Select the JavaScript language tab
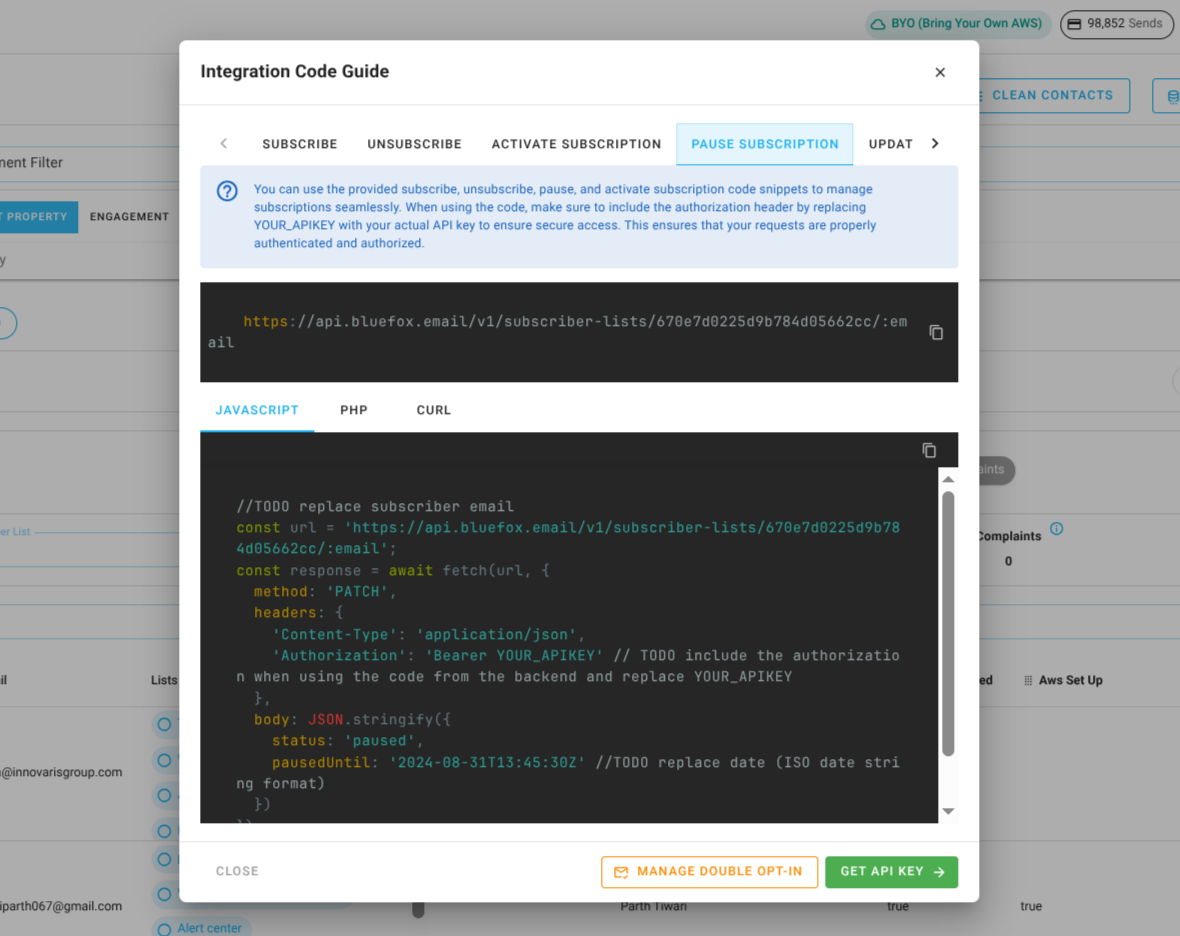 click(257, 410)
